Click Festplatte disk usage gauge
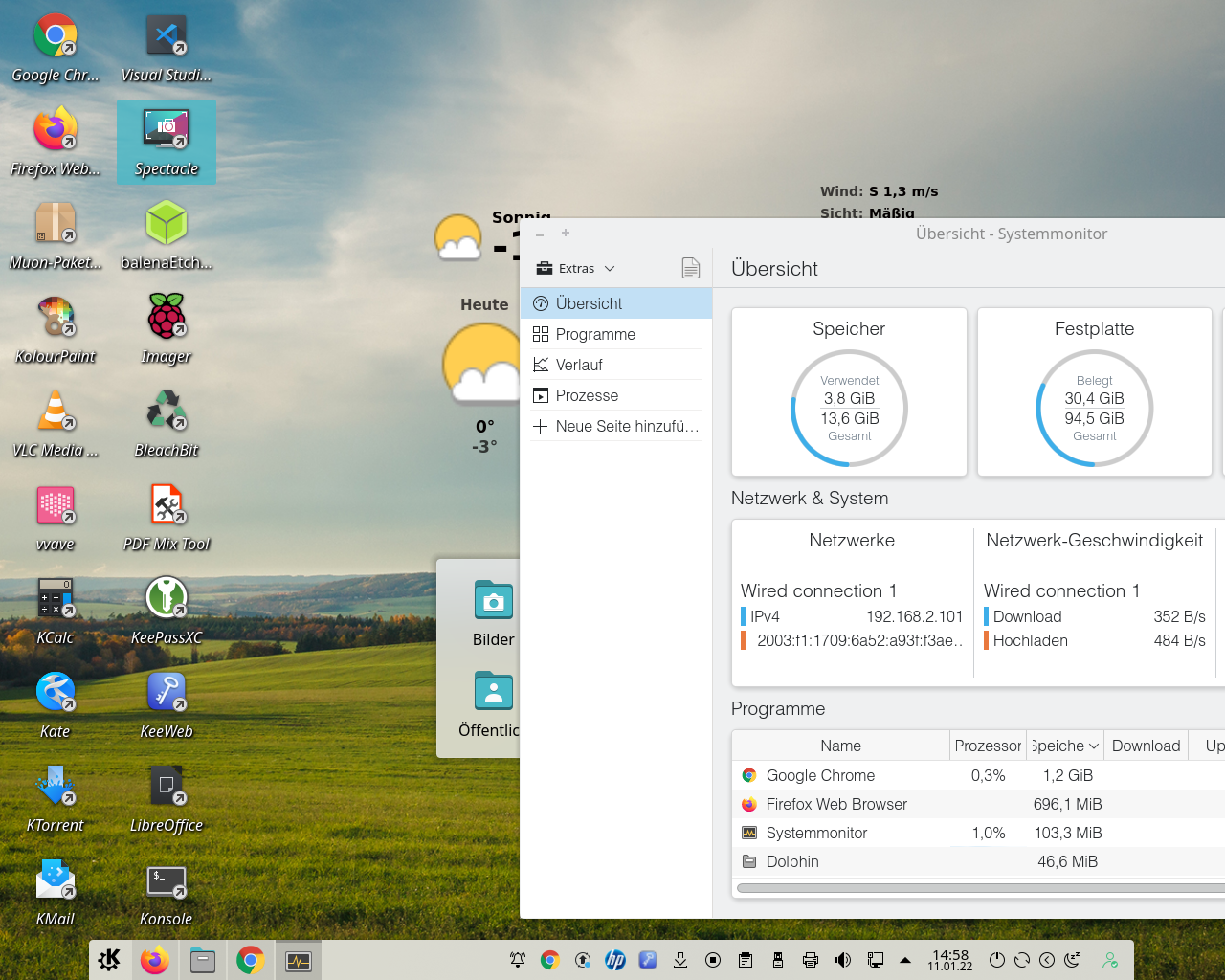Screen dimensions: 1225x980 [x=1095, y=409]
